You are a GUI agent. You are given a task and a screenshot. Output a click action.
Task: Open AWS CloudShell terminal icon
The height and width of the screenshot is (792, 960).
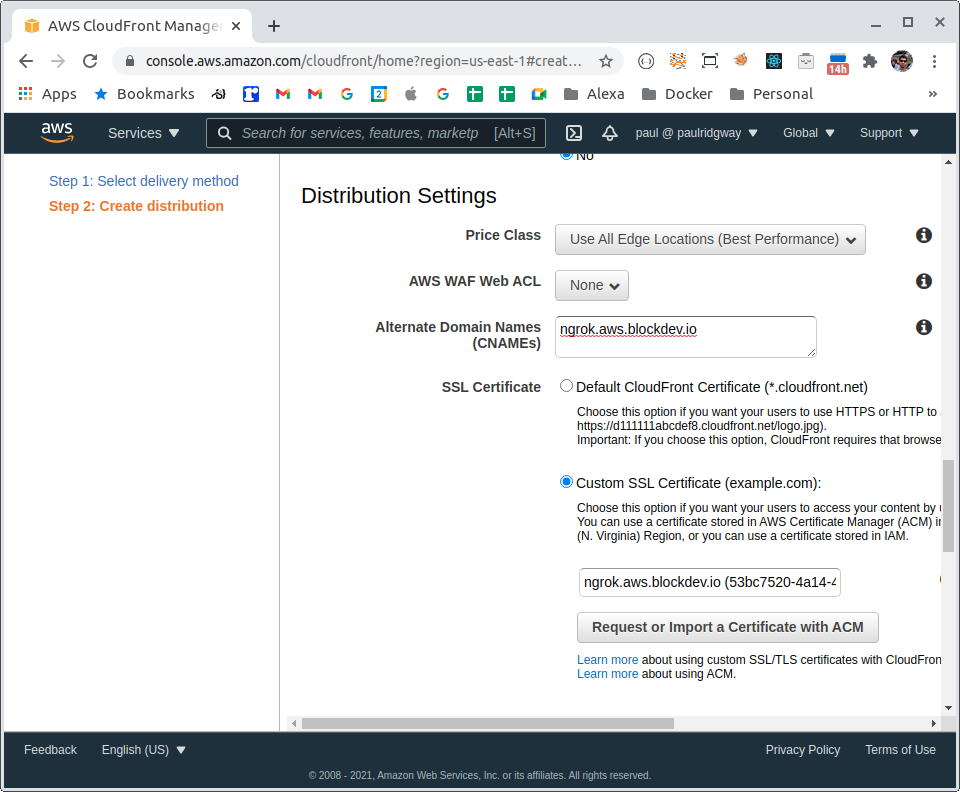tap(574, 133)
